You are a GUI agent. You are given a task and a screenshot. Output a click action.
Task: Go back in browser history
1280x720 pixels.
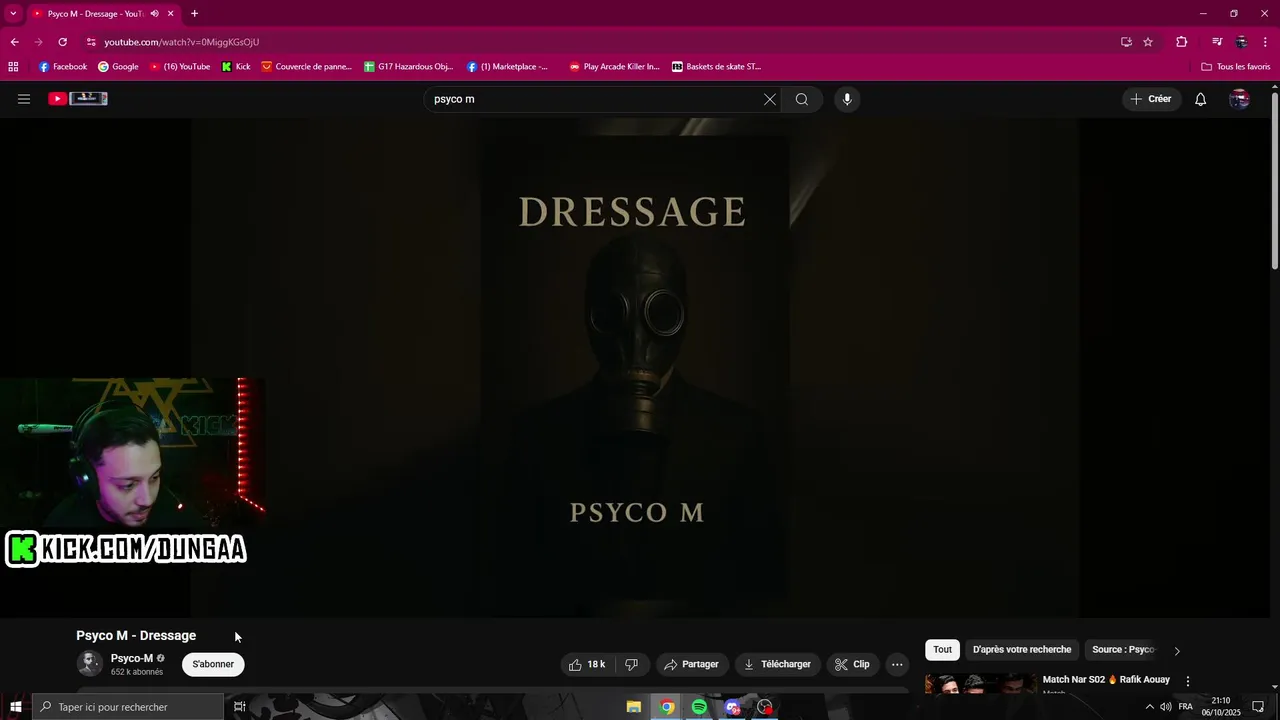(14, 42)
